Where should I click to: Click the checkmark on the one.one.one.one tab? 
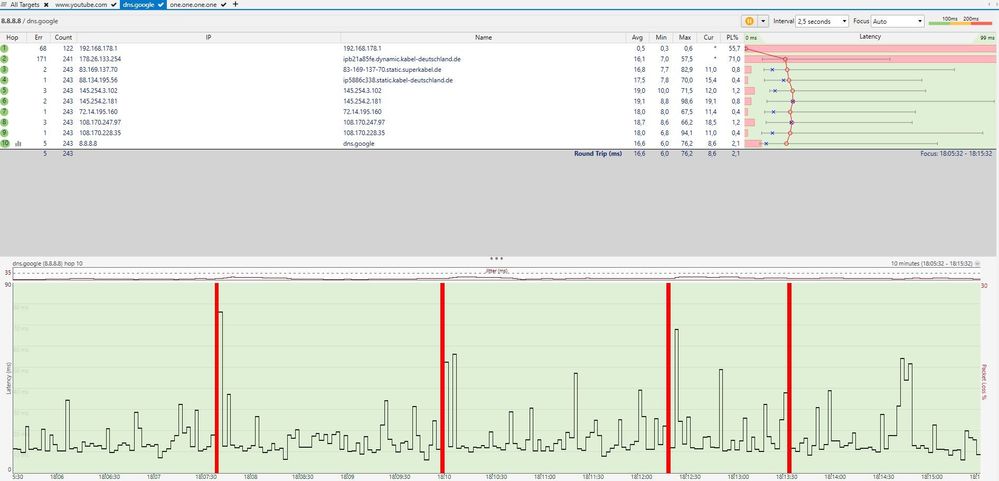pyautogui.click(x=224, y=4)
